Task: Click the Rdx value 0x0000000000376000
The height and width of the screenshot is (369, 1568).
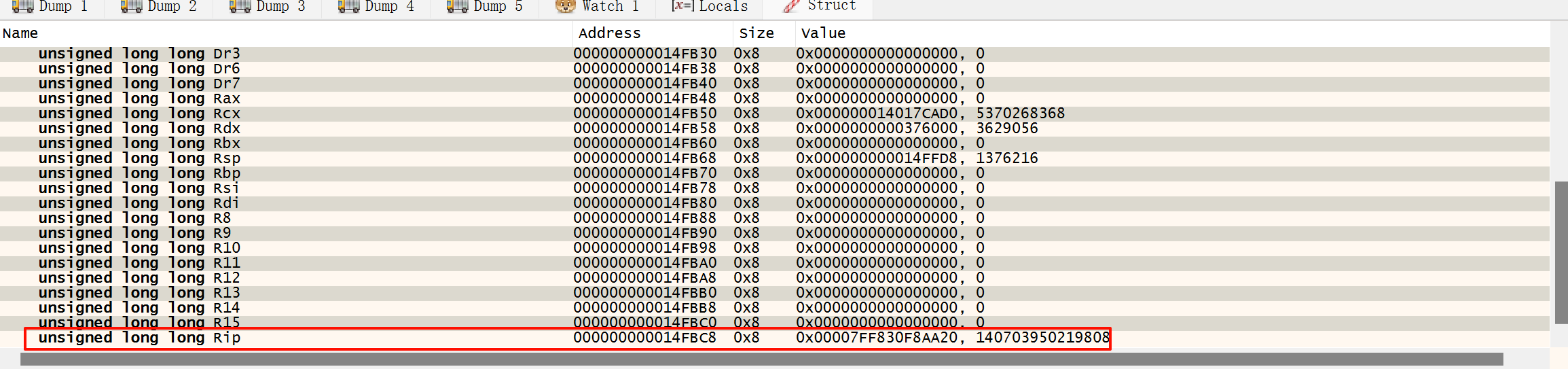Action: click(x=877, y=128)
